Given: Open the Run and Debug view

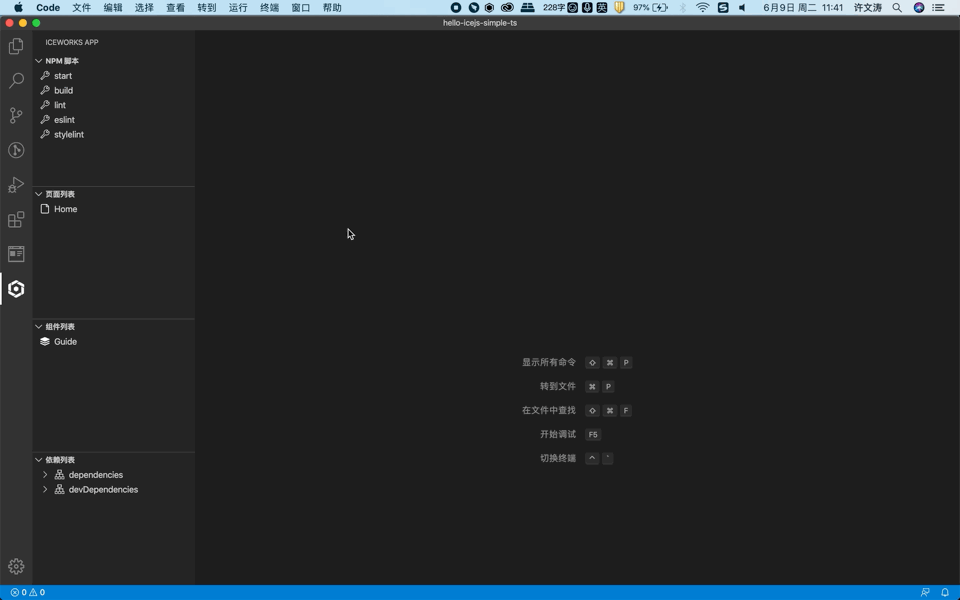Looking at the screenshot, I should pyautogui.click(x=16, y=184).
